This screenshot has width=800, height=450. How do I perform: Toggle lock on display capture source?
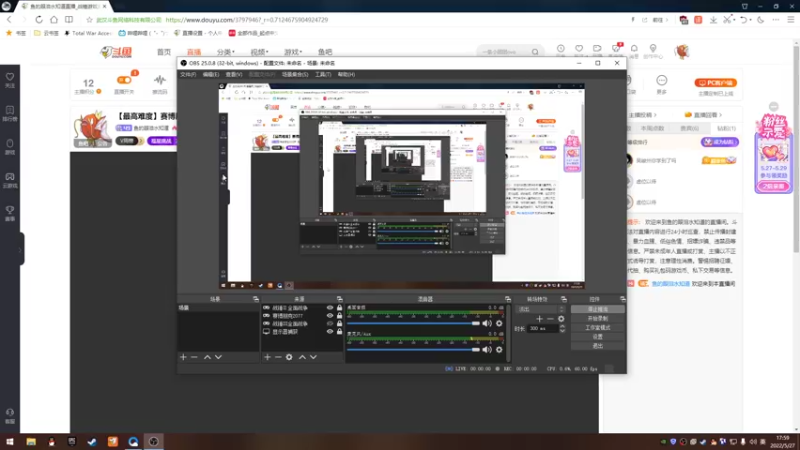point(339,332)
